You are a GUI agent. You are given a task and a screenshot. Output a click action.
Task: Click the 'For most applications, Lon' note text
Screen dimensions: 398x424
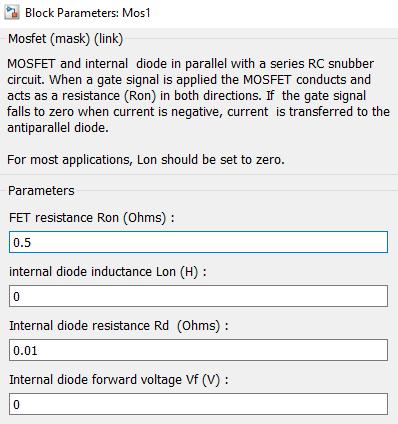[146, 160]
